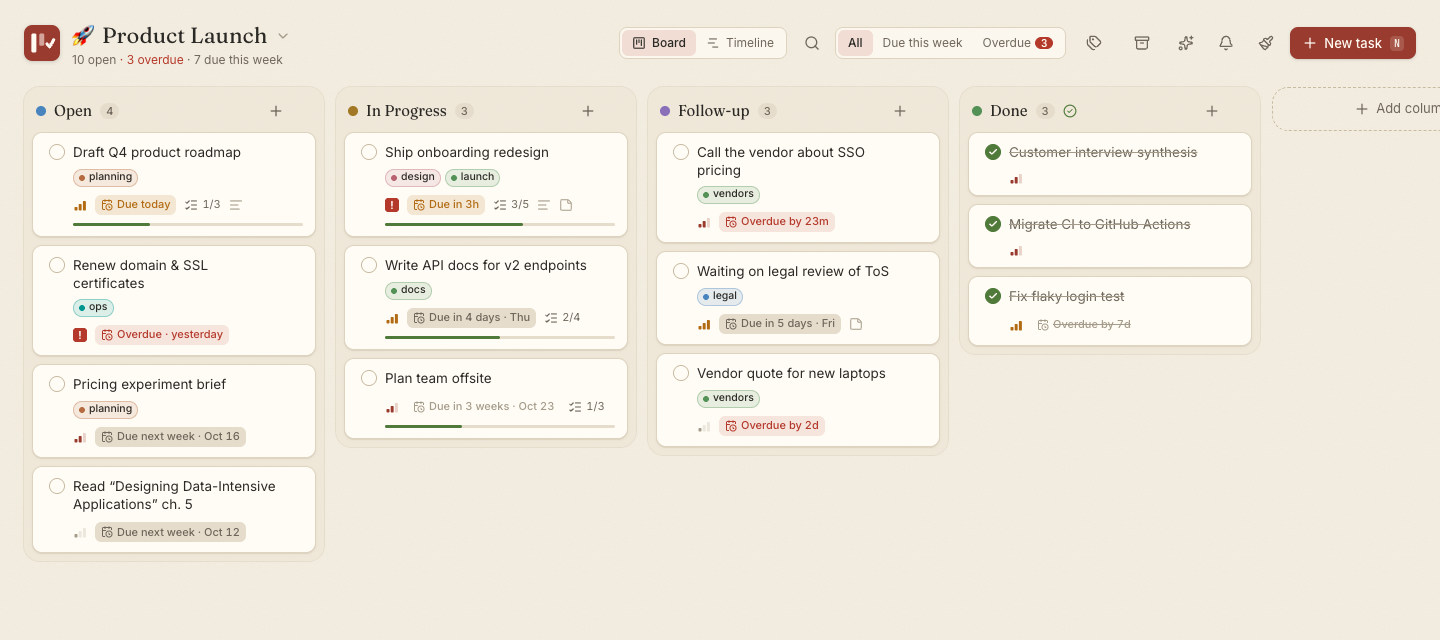The height and width of the screenshot is (640, 1440).
Task: Check off Read Designing Data-Intensive Applications
Action: (x=57, y=486)
